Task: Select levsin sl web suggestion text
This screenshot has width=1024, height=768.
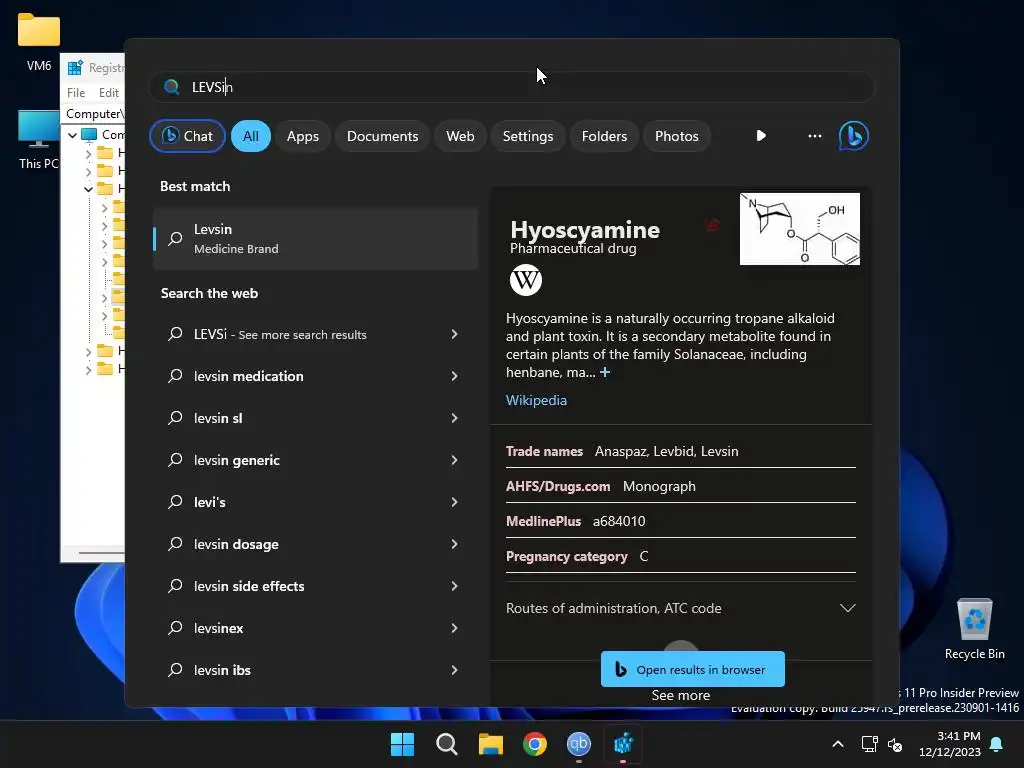Action: point(217,418)
